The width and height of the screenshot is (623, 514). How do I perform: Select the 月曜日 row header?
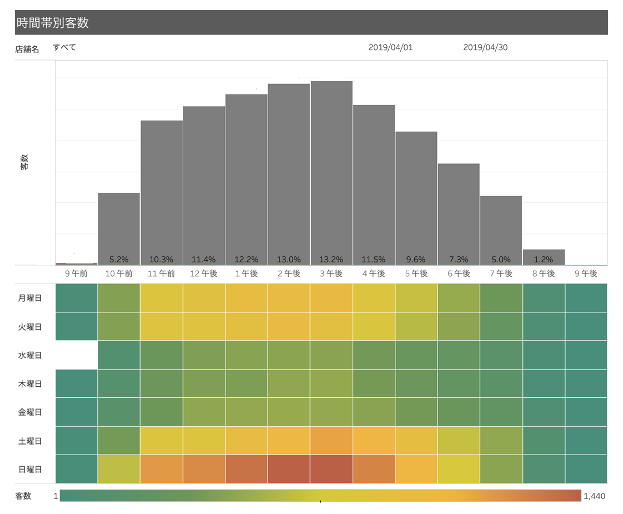(x=29, y=299)
